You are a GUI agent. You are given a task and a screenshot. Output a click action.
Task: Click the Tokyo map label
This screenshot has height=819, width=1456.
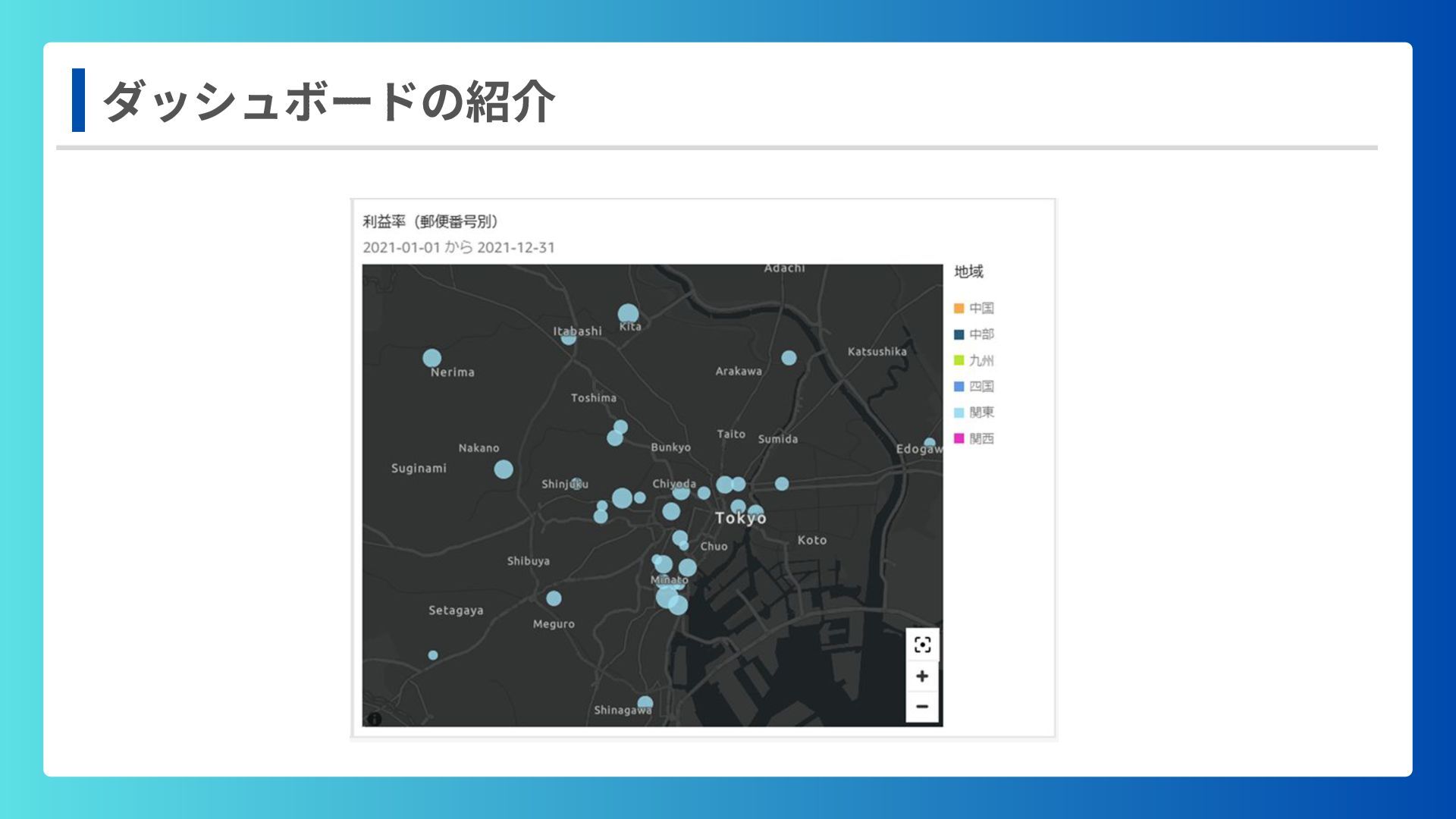741,518
